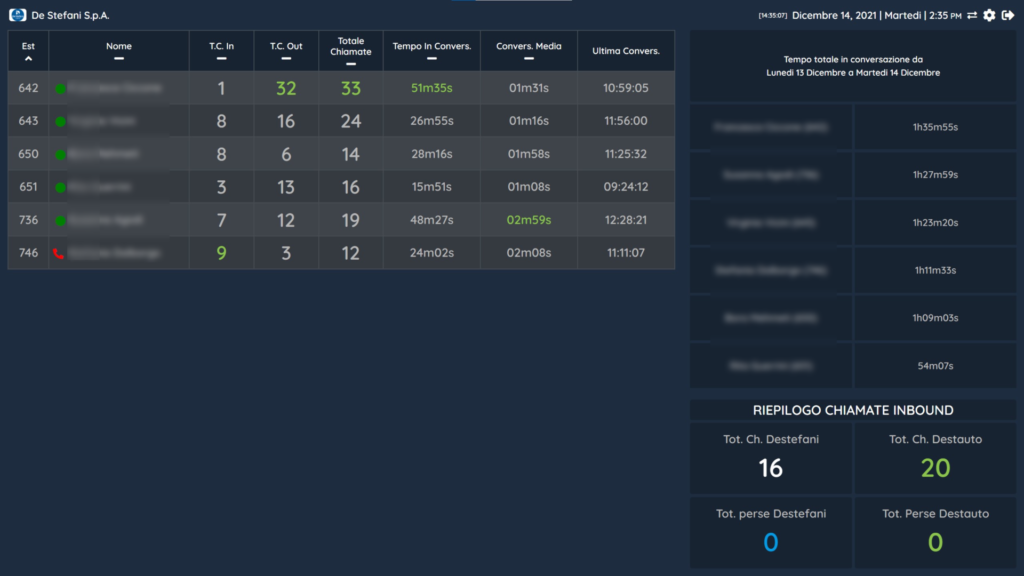Select the row for extension 643
The image size is (1024, 576).
[340, 121]
